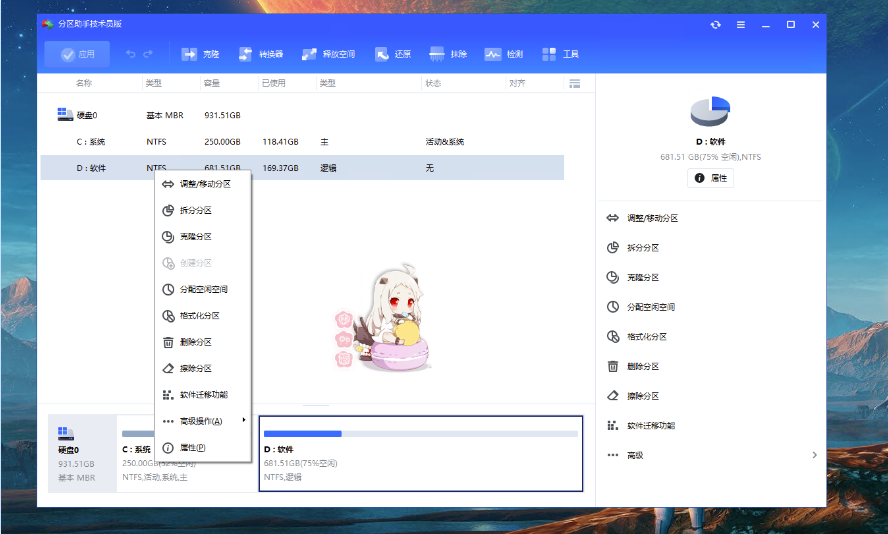Choose 克隆分区 in context menu
This screenshot has width=888, height=534.
pyautogui.click(x=203, y=237)
